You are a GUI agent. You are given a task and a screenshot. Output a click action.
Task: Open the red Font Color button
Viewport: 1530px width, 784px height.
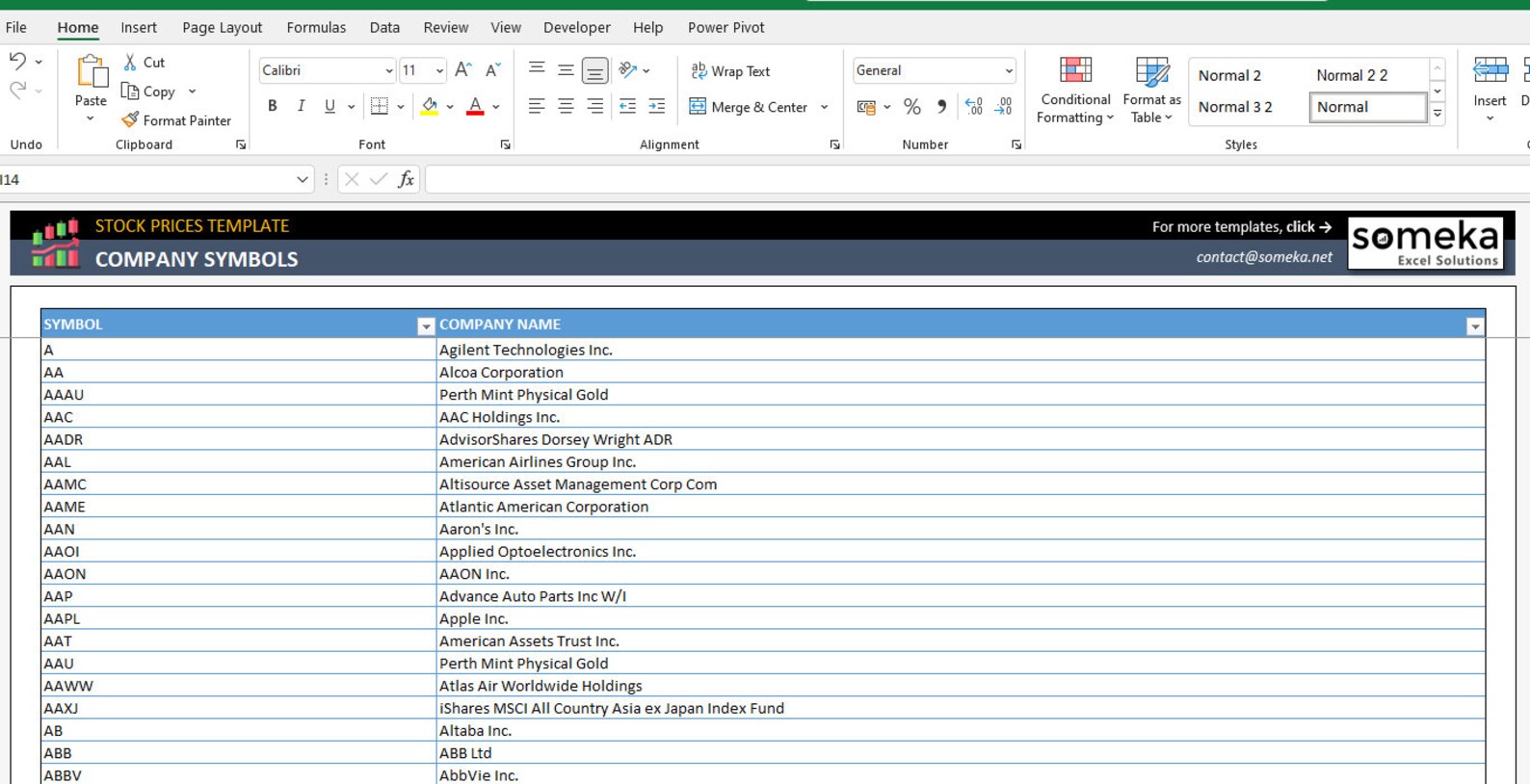point(475,107)
